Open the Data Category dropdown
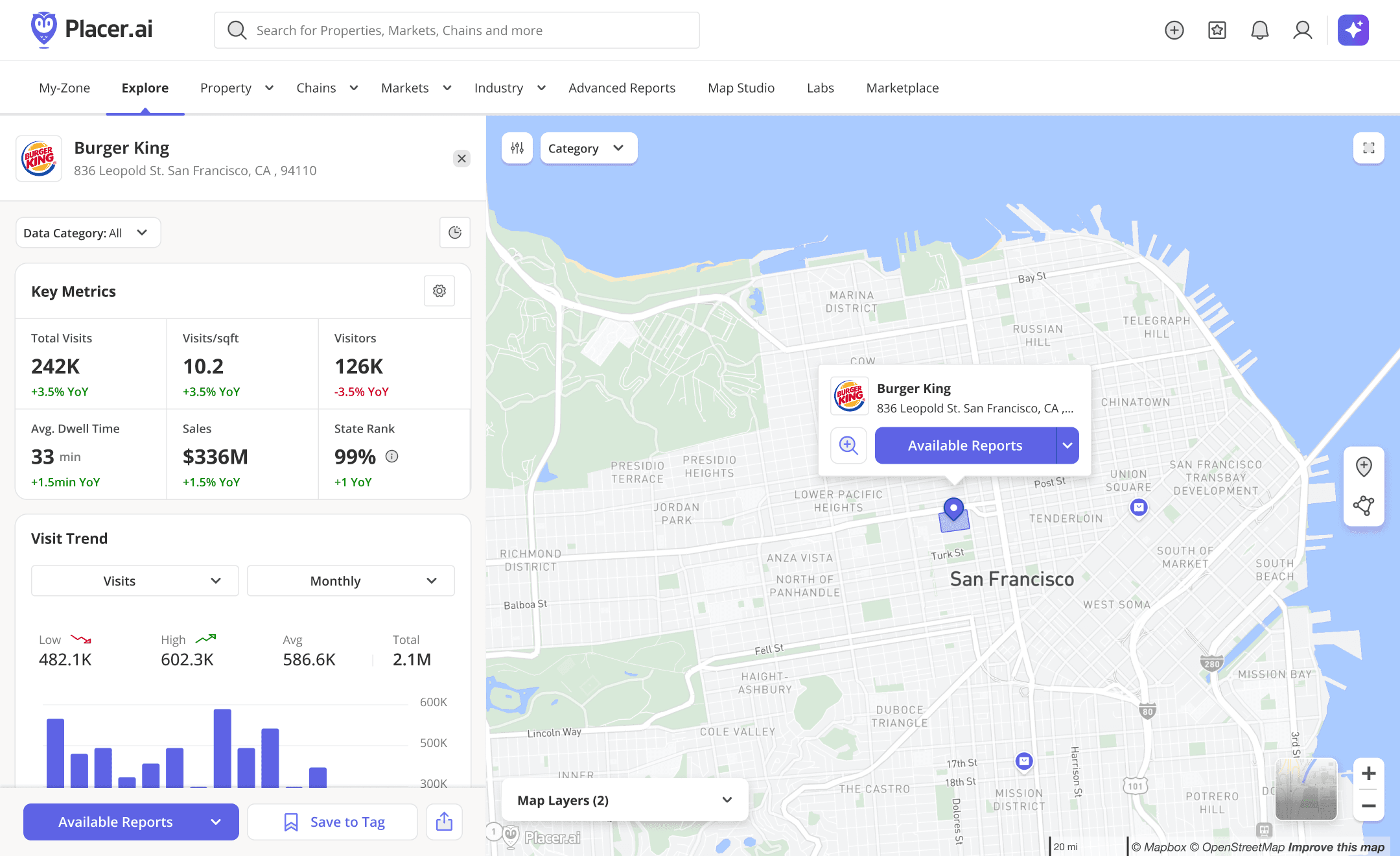Viewport: 1400px width, 856px height. click(x=88, y=232)
